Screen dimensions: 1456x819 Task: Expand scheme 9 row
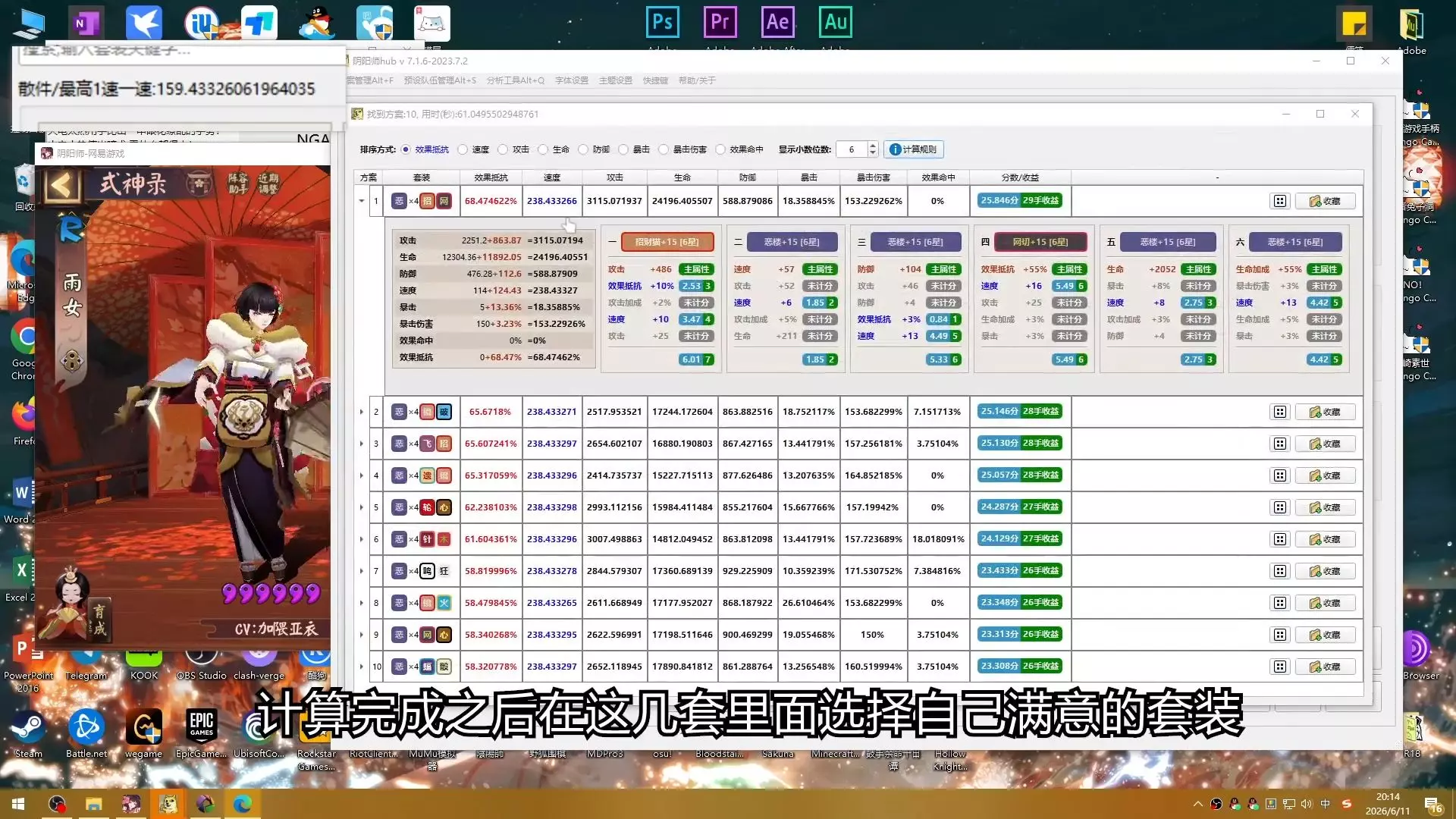362,635
